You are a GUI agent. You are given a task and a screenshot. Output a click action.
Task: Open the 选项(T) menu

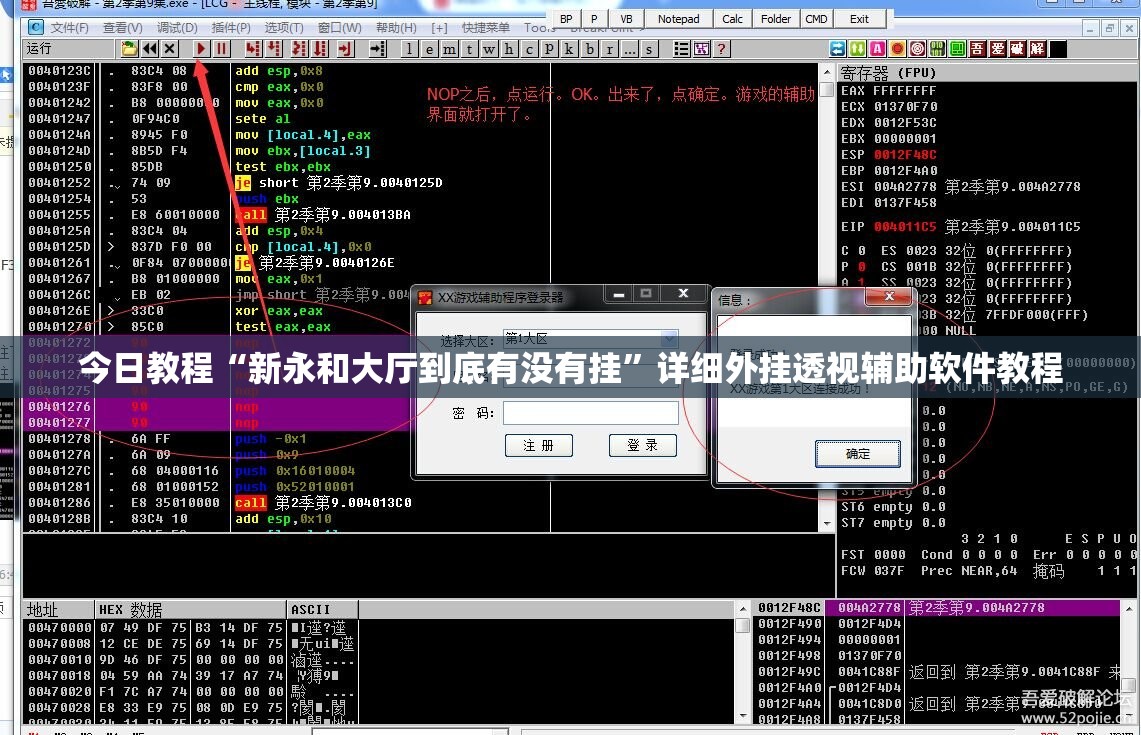click(284, 28)
